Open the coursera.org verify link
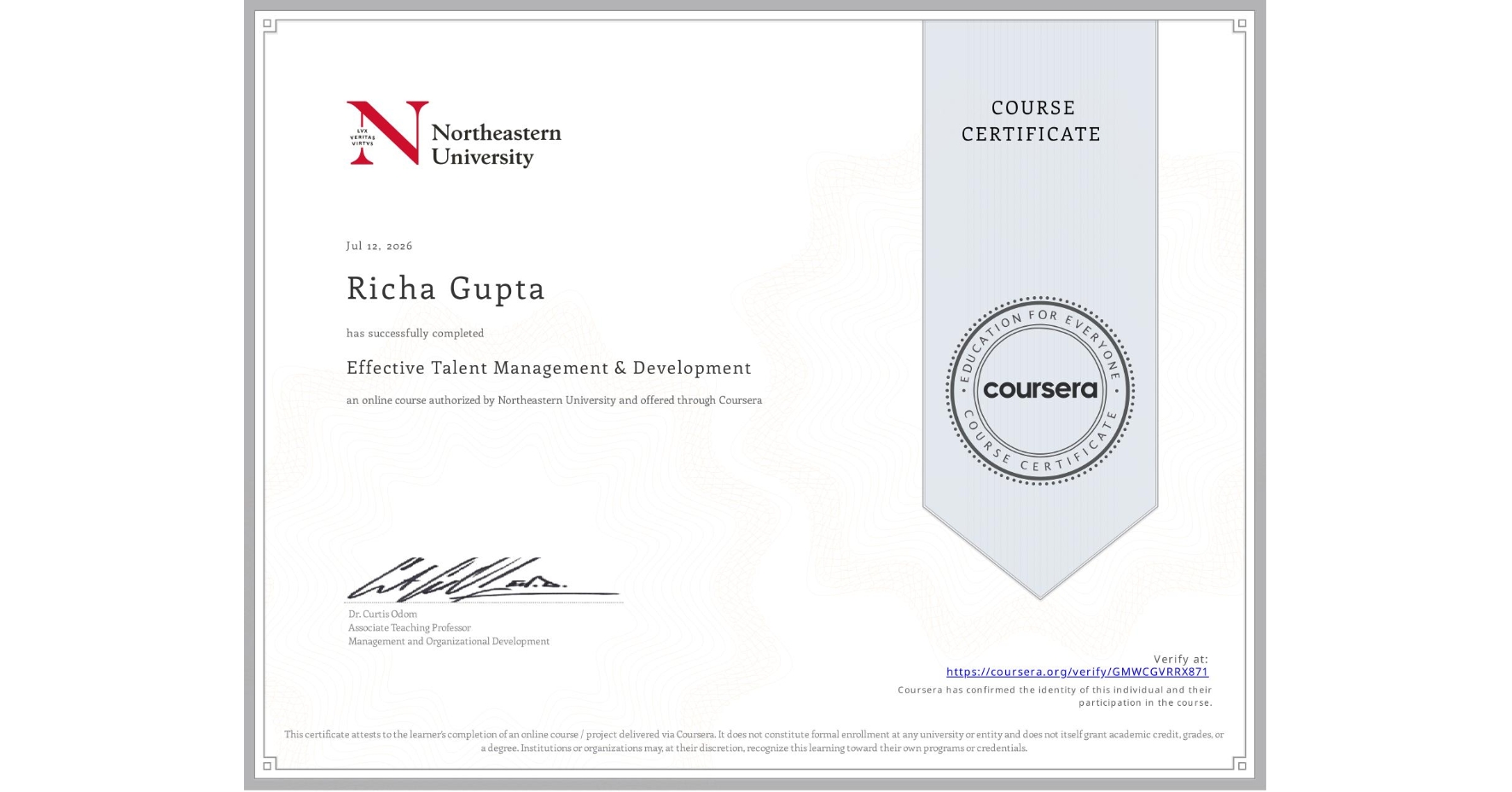The height and width of the screenshot is (792, 1512). pos(1077,672)
